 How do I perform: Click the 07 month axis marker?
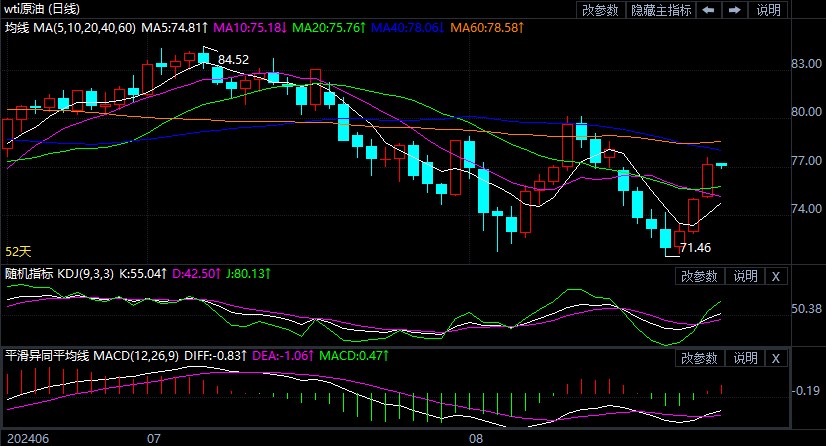pyautogui.click(x=154, y=439)
